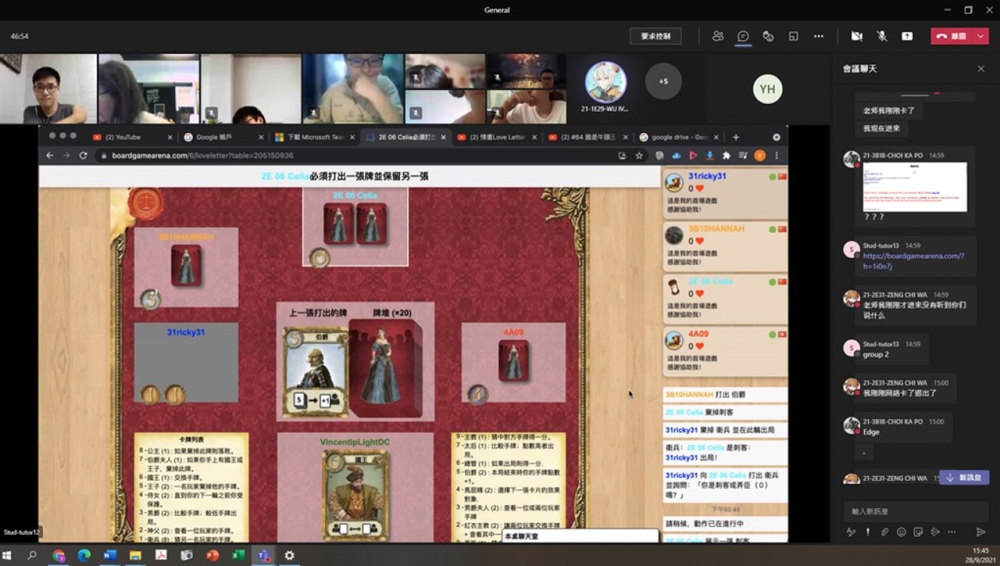The height and width of the screenshot is (566, 1000).
Task: Close the 2E 06 Celia browser tab
Action: click(x=443, y=137)
